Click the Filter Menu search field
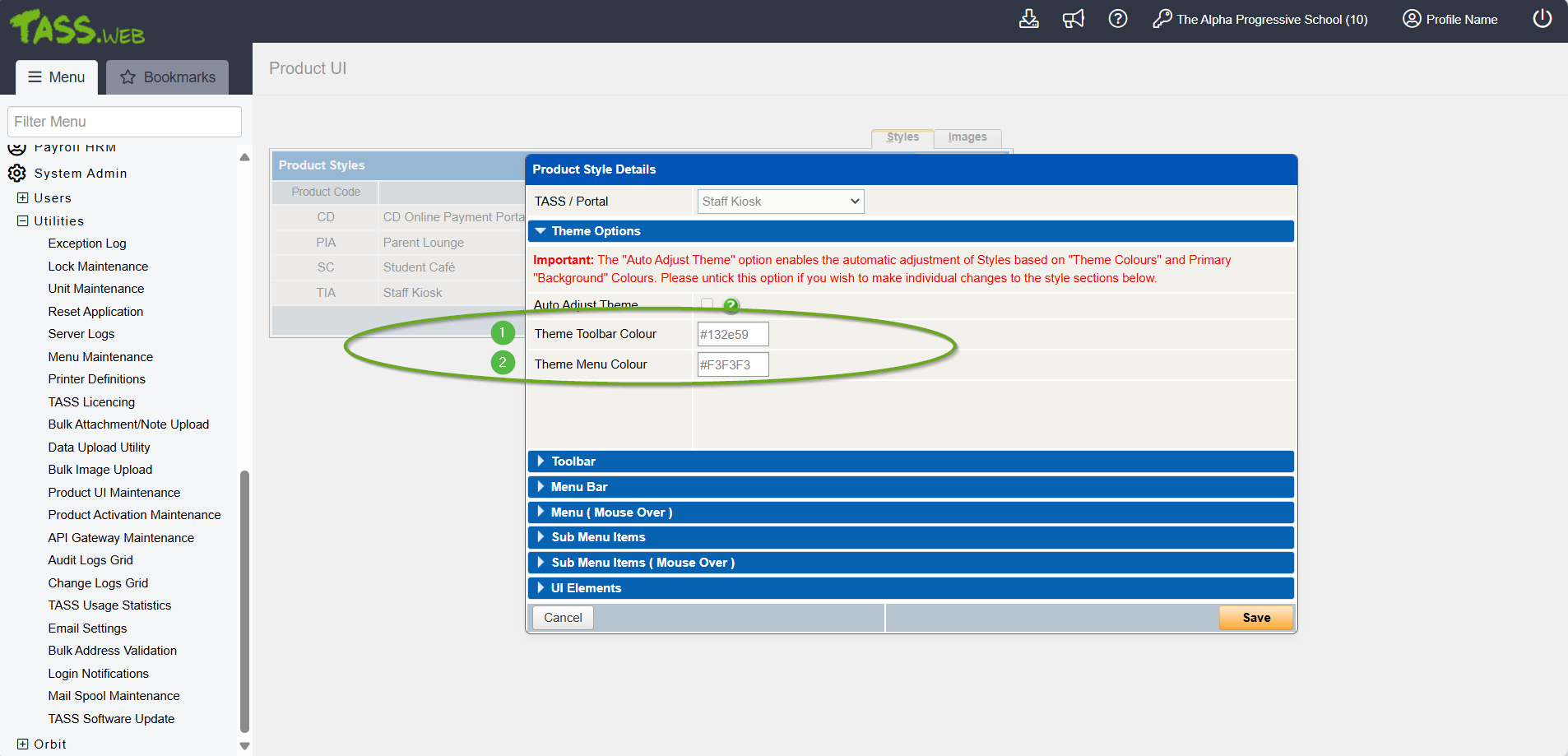The width and height of the screenshot is (1568, 756). 124,122
